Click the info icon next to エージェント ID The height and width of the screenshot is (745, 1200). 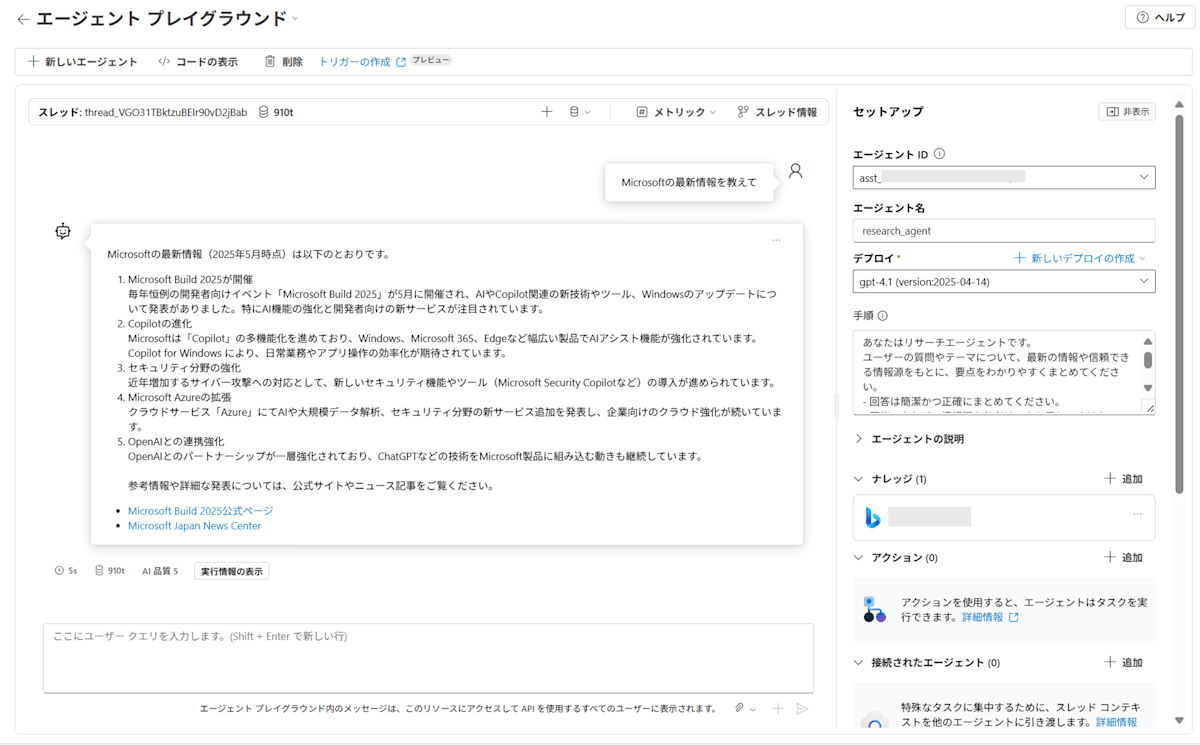939,155
